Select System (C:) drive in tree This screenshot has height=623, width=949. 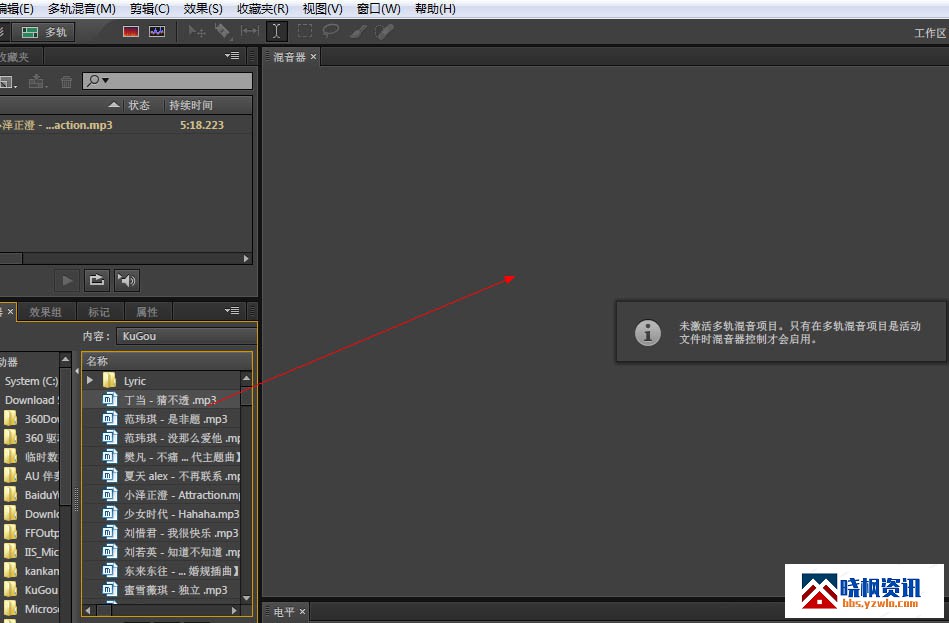31,381
